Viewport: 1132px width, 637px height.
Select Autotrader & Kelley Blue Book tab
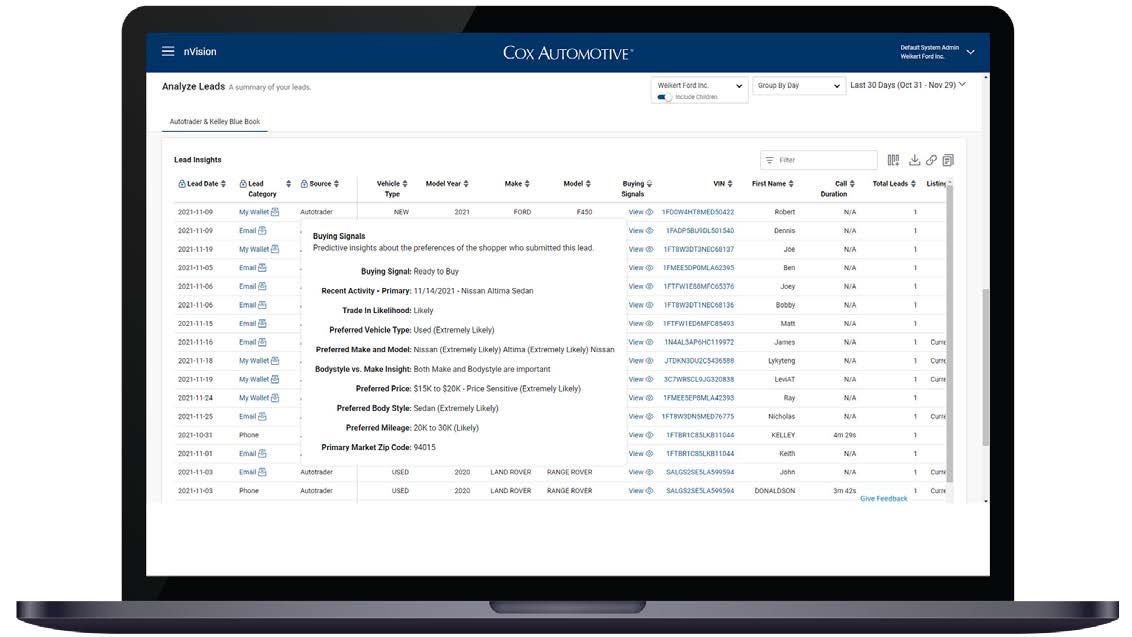214,122
